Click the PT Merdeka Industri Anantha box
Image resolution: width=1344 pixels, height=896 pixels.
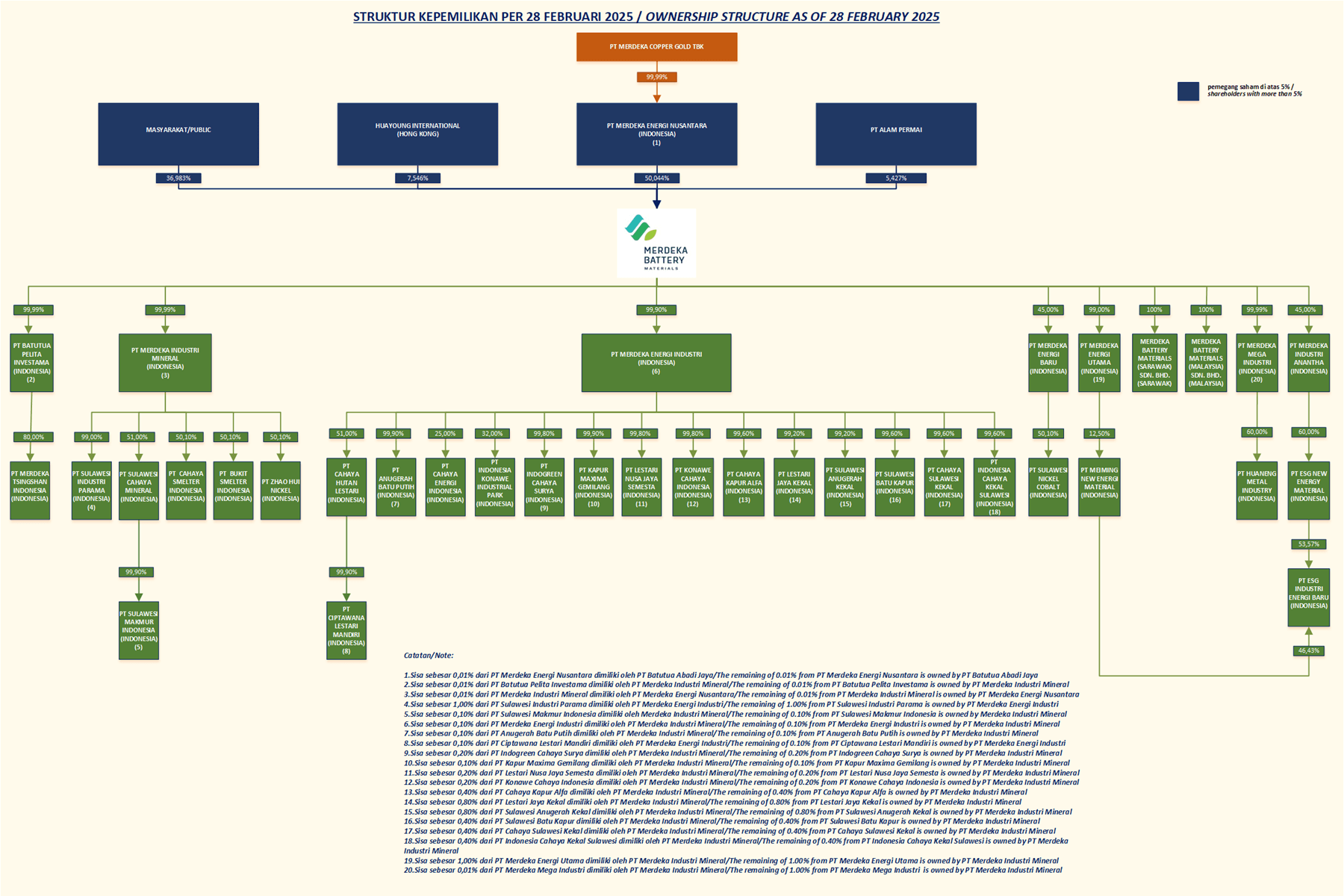(1309, 362)
